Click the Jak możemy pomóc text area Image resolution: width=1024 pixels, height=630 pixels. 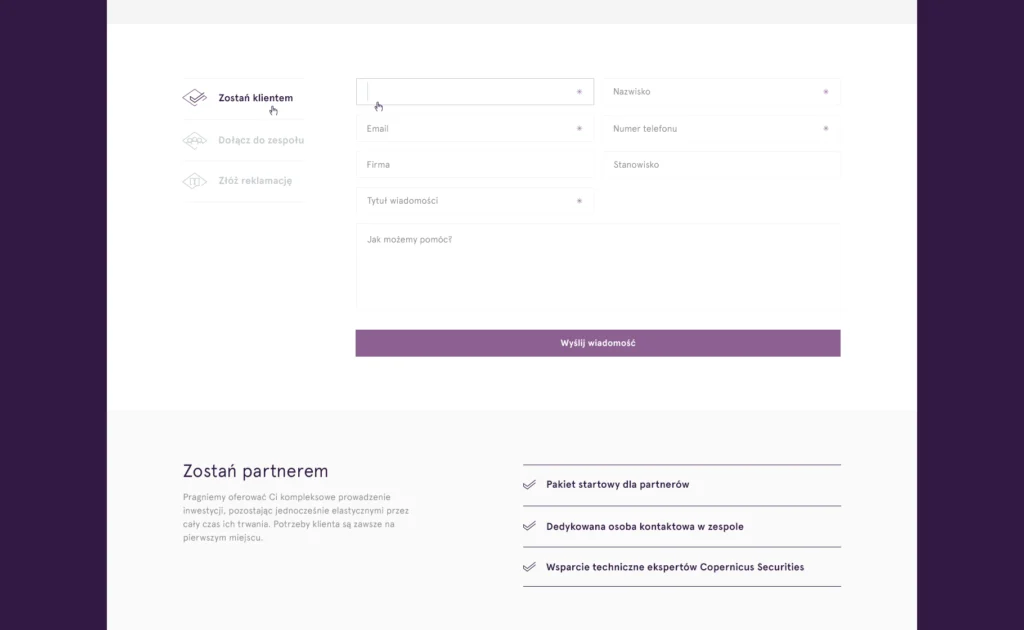click(x=597, y=267)
